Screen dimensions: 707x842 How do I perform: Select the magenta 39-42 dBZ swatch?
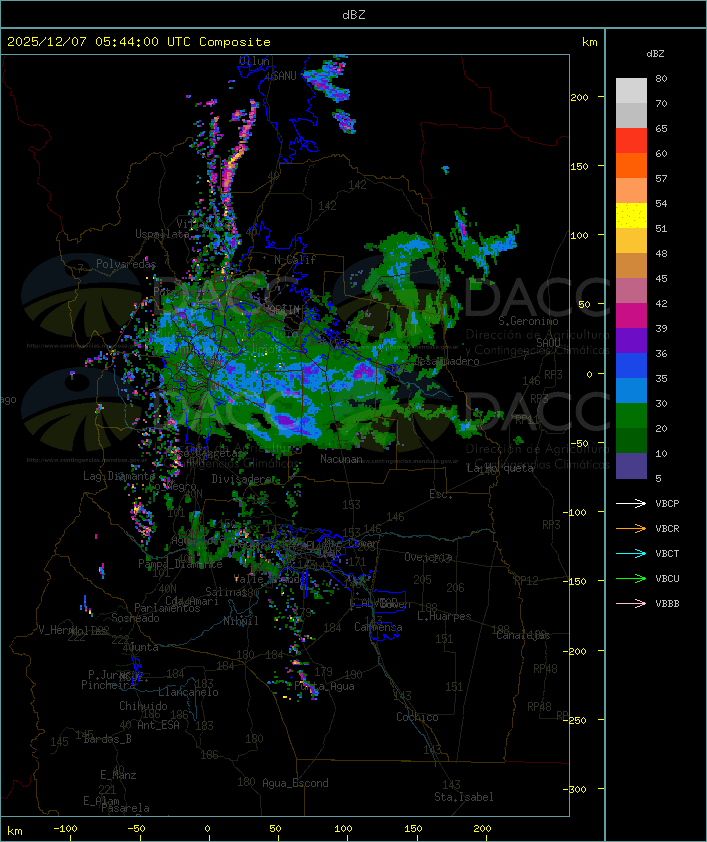[x=631, y=316]
